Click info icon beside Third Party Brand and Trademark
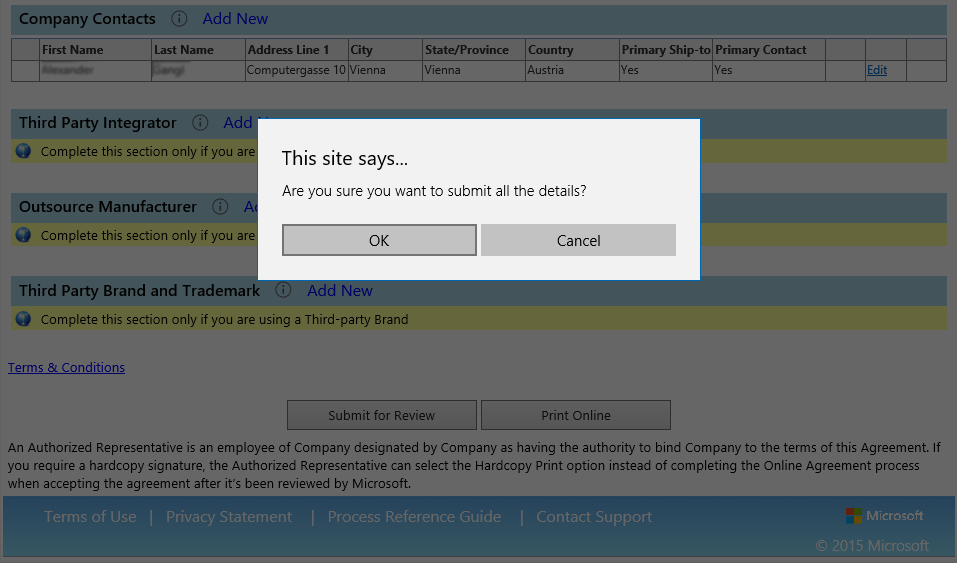 coord(283,291)
